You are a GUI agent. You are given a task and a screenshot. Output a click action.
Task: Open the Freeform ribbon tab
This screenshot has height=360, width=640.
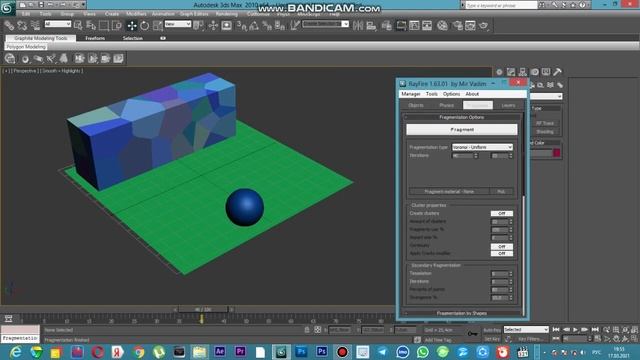[x=95, y=38]
